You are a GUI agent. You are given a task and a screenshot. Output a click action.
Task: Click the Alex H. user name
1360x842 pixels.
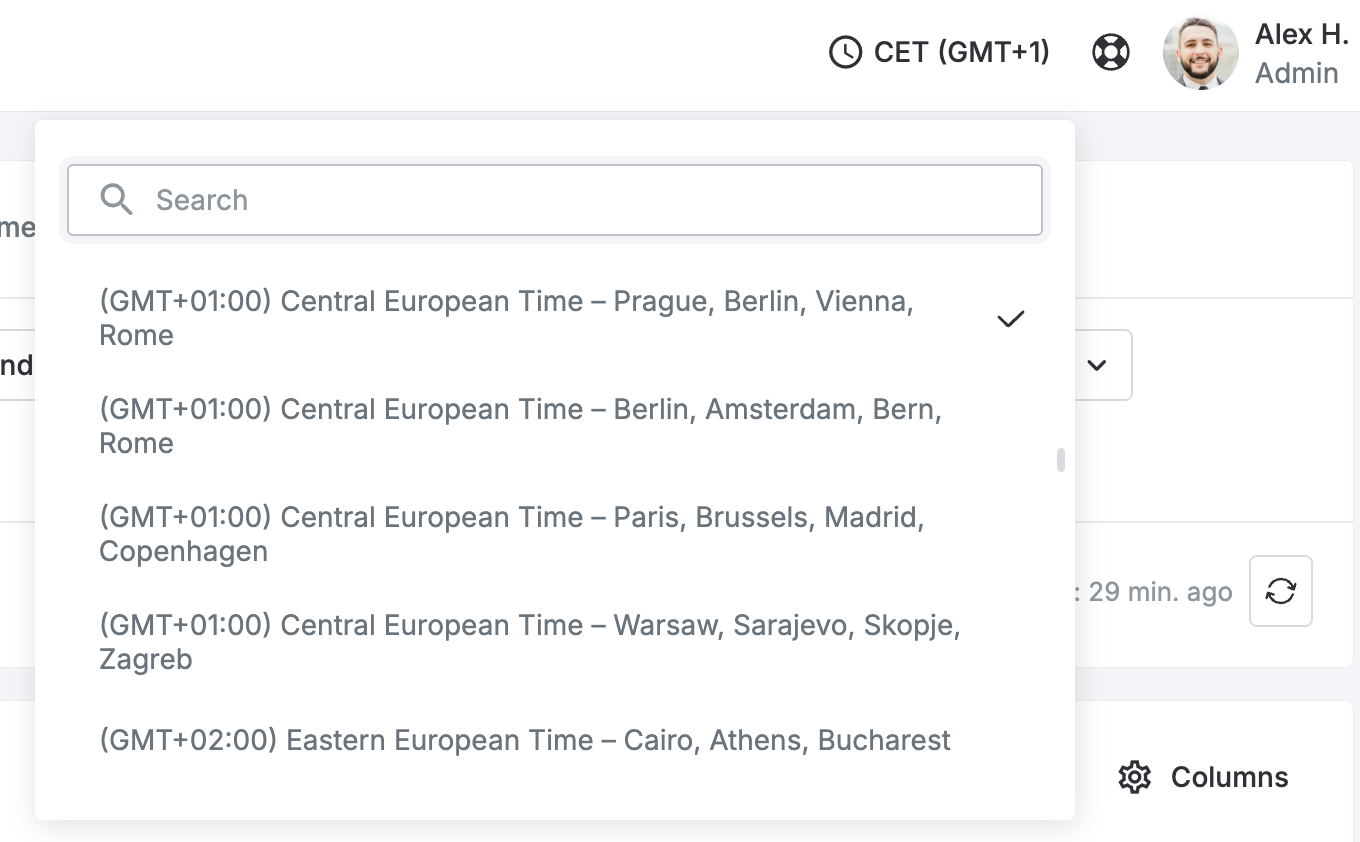[x=1302, y=34]
